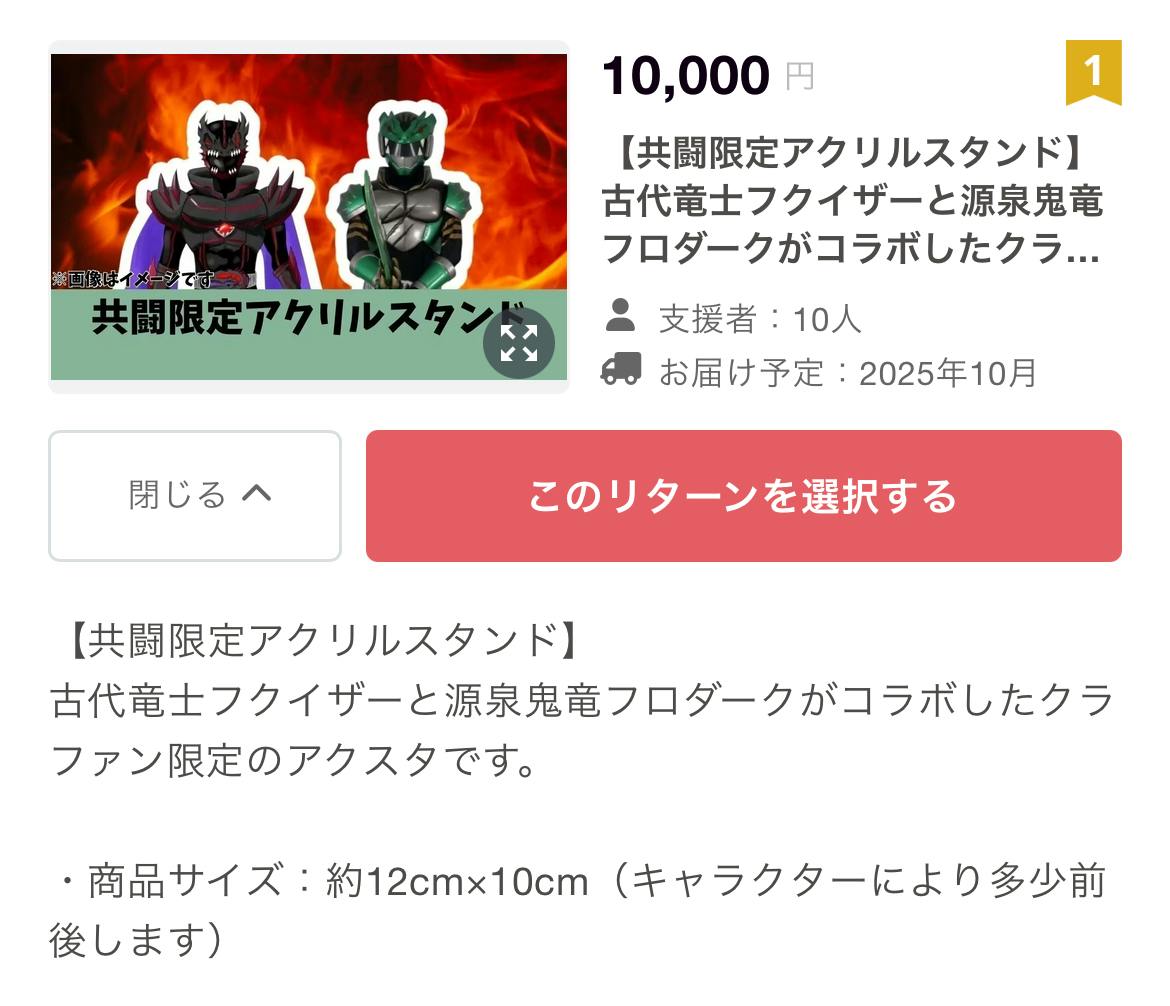The image size is (1170, 1006).
Task: Click the truncated reward title text
Action: (x=851, y=200)
